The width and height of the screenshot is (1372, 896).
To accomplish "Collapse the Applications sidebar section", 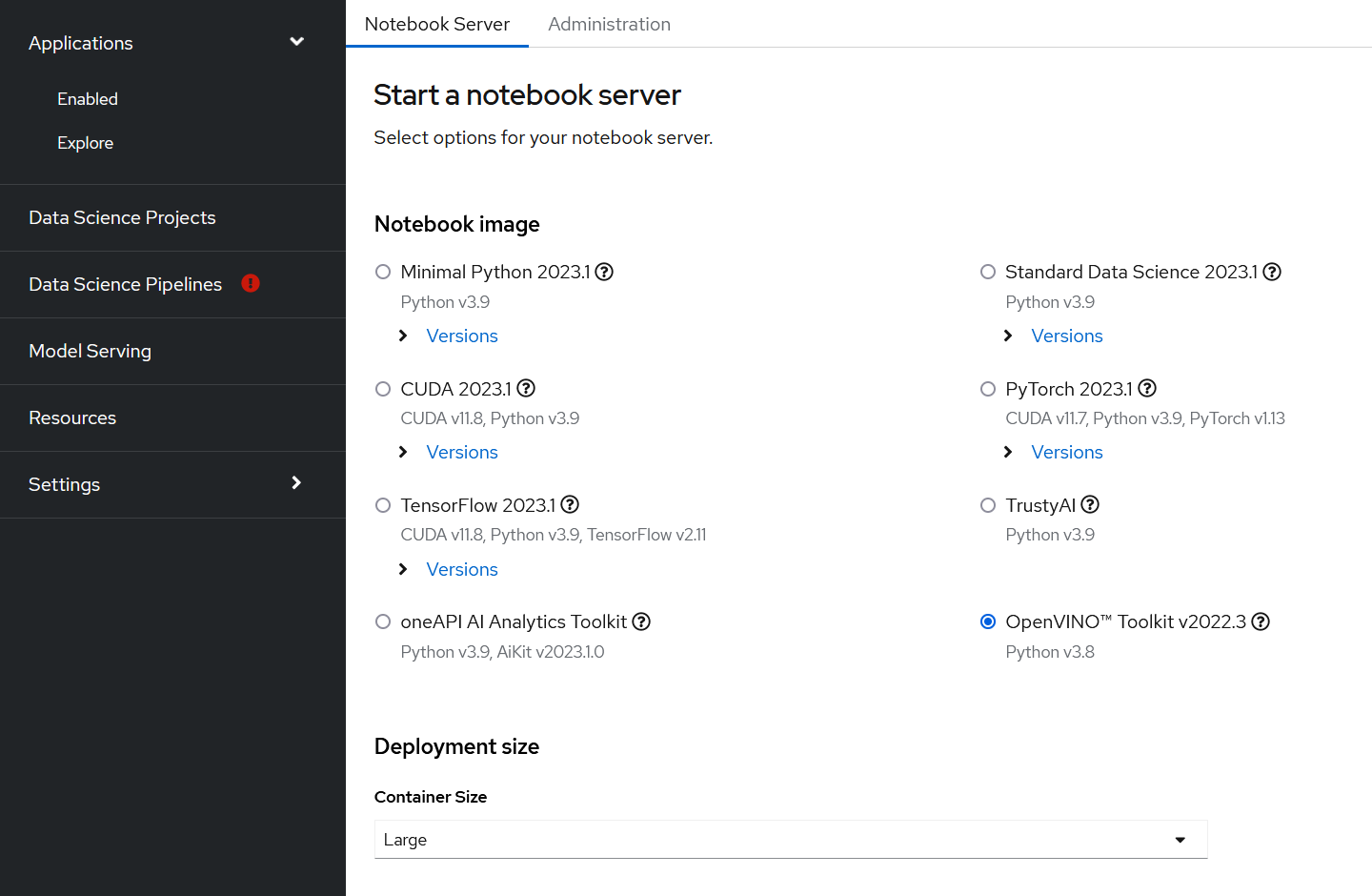I will click(x=296, y=42).
